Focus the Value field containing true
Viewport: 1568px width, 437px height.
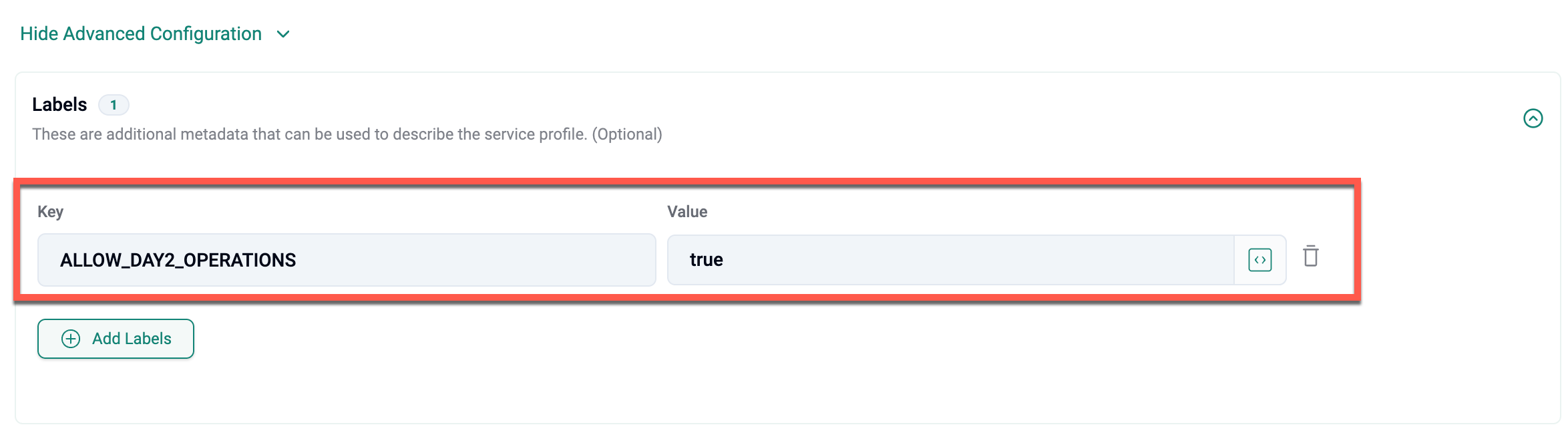(x=950, y=260)
